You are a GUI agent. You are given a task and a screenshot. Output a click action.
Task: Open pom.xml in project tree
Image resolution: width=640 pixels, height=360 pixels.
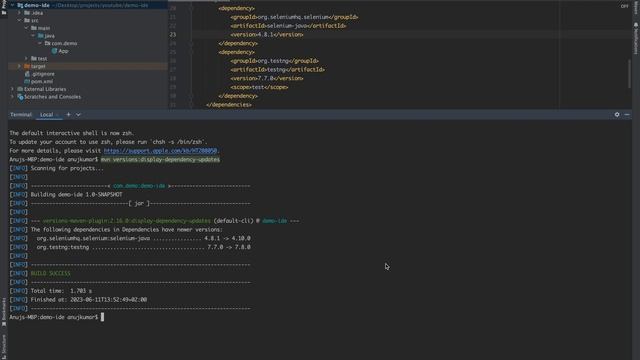click(x=42, y=82)
